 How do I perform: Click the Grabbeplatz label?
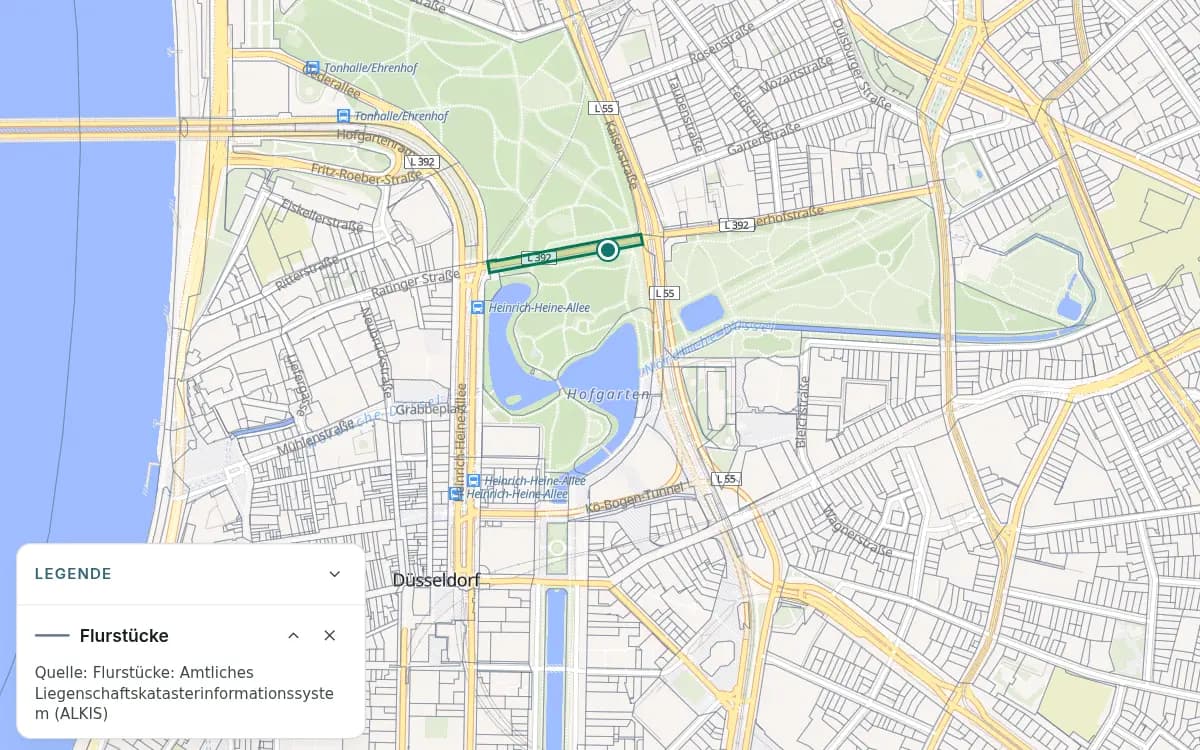coord(431,409)
